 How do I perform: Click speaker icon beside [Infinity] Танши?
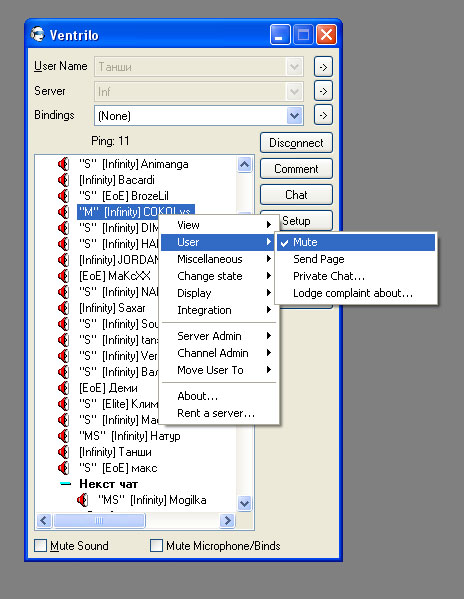63,452
